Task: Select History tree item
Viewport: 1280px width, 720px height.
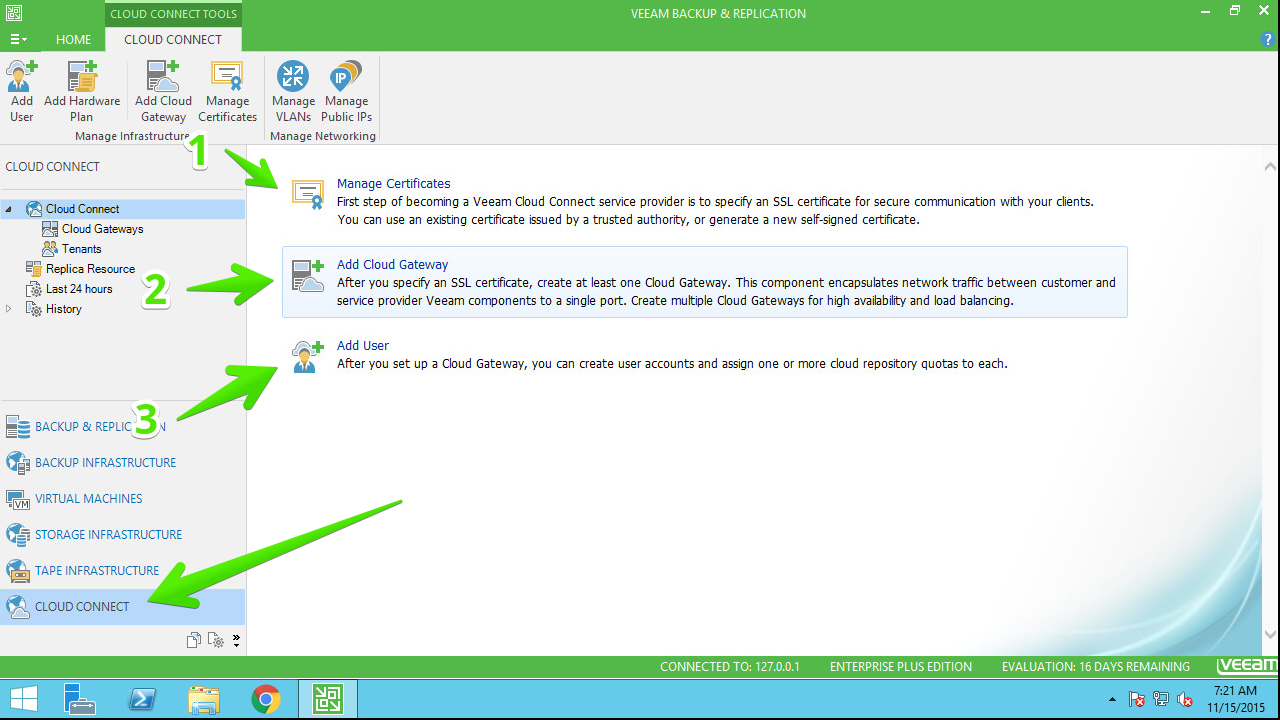Action: [63, 309]
